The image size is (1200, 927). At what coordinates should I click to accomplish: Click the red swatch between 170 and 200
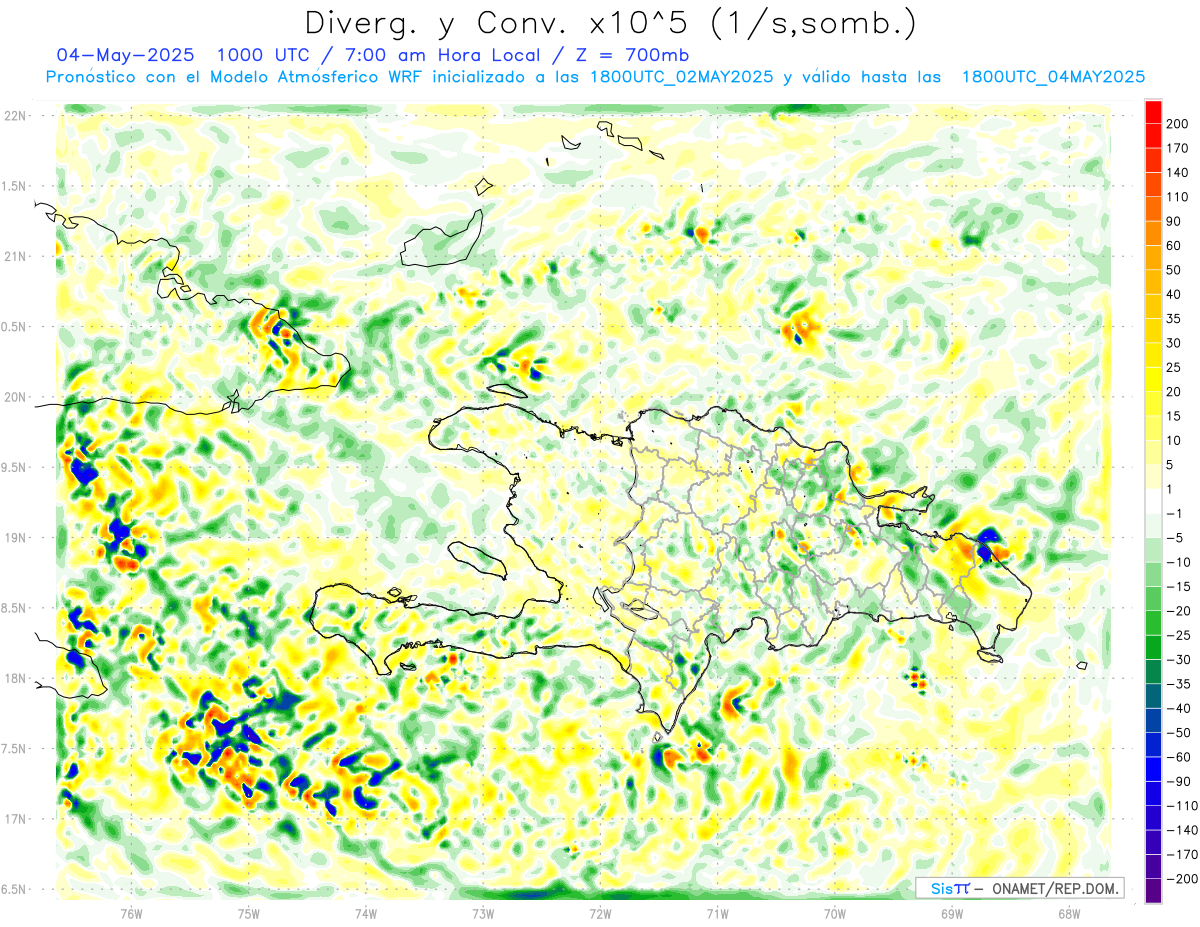(1153, 136)
